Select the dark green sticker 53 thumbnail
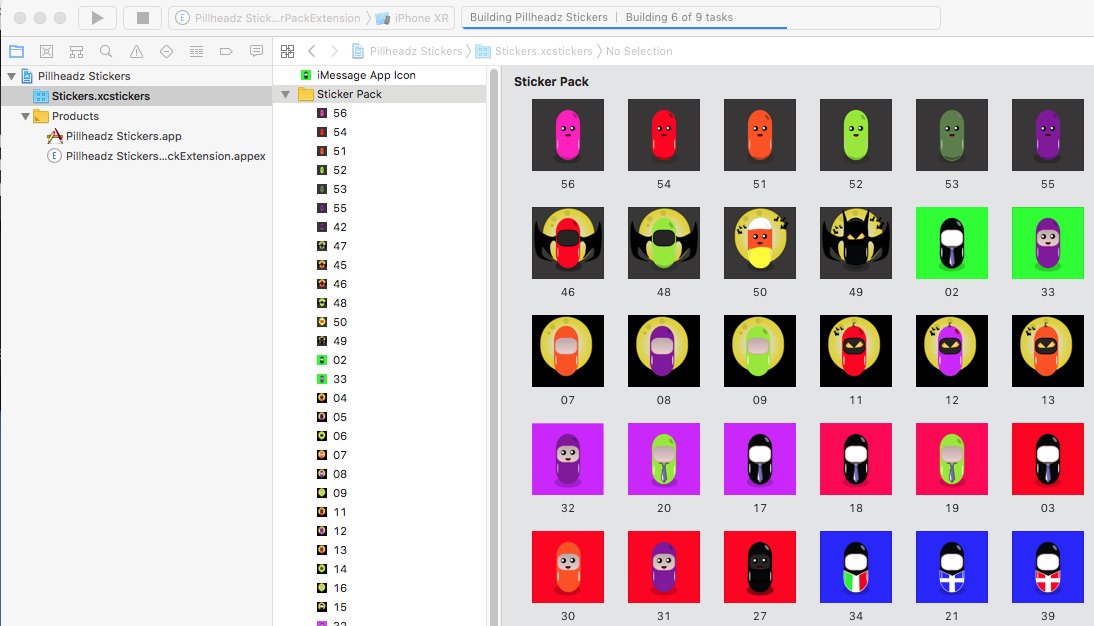 tap(952, 135)
